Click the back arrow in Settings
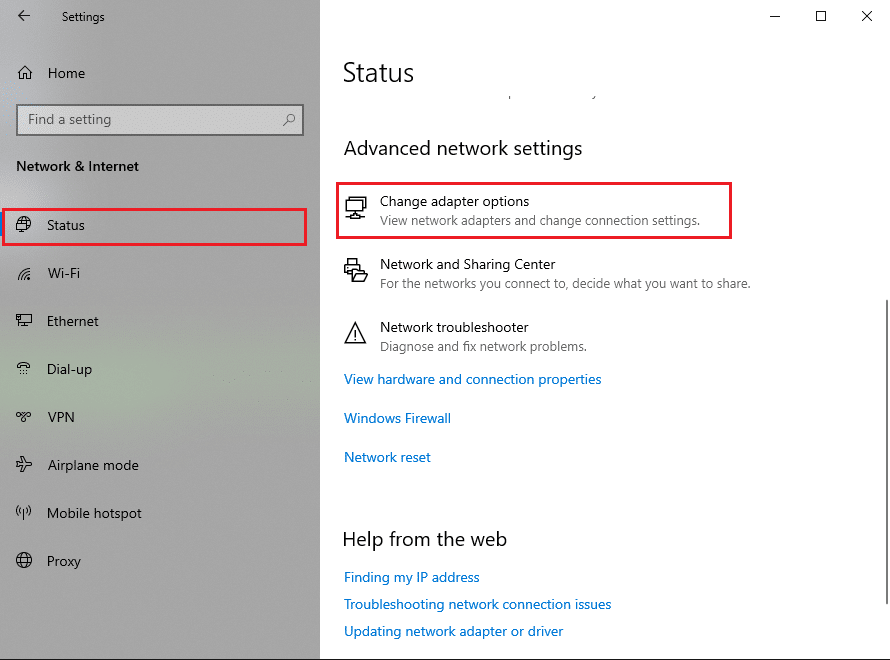 click(x=24, y=16)
